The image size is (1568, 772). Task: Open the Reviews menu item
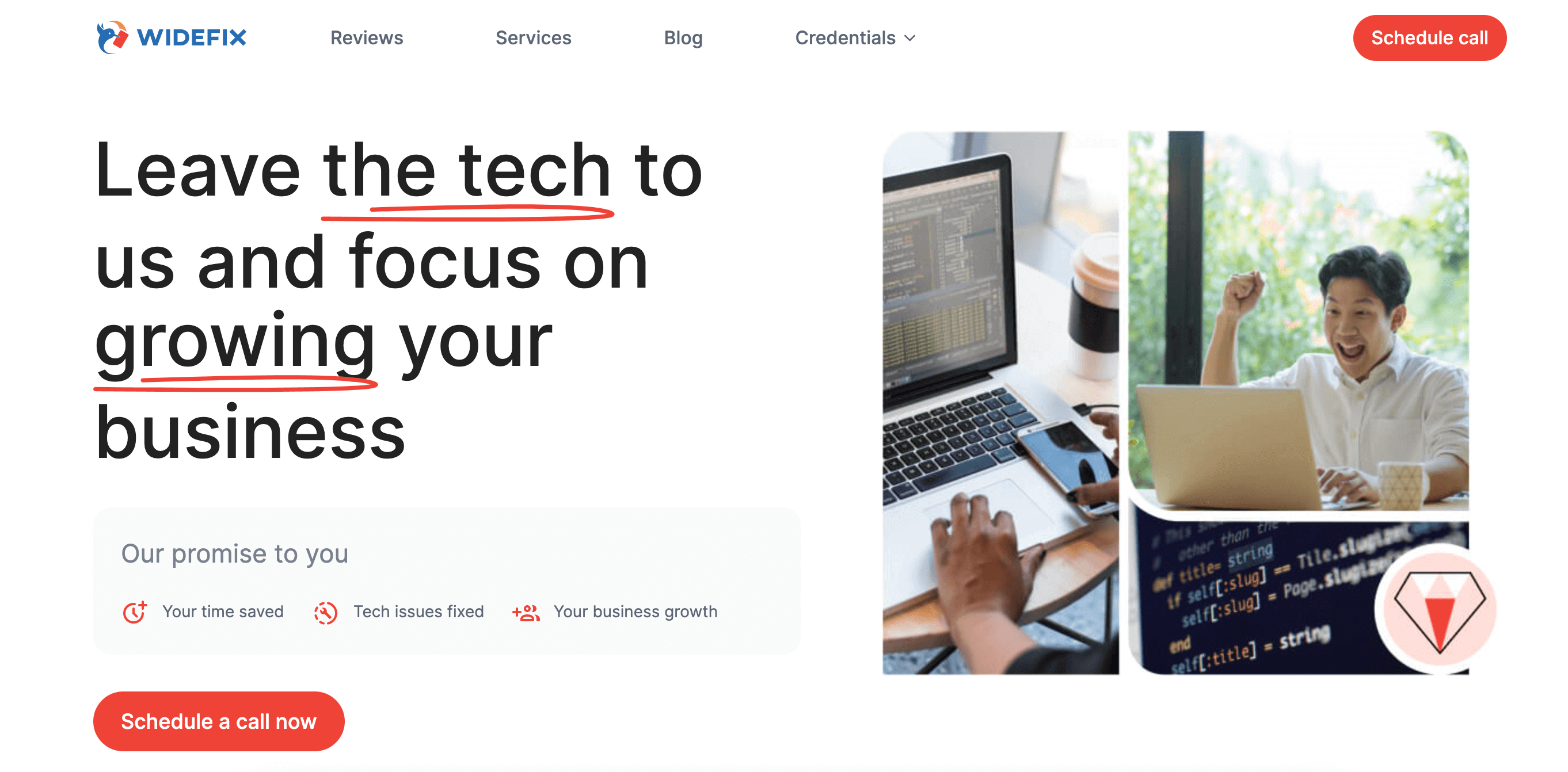tap(367, 38)
